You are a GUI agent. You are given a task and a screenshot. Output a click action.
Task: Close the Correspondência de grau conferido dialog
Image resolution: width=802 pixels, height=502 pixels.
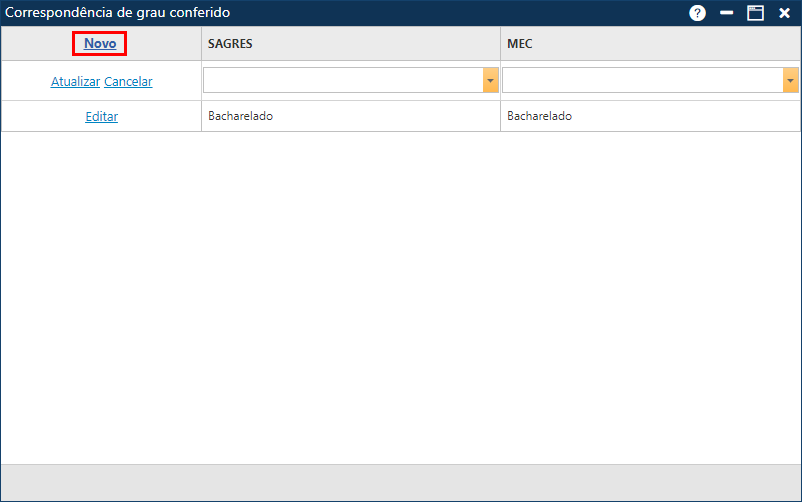point(784,13)
